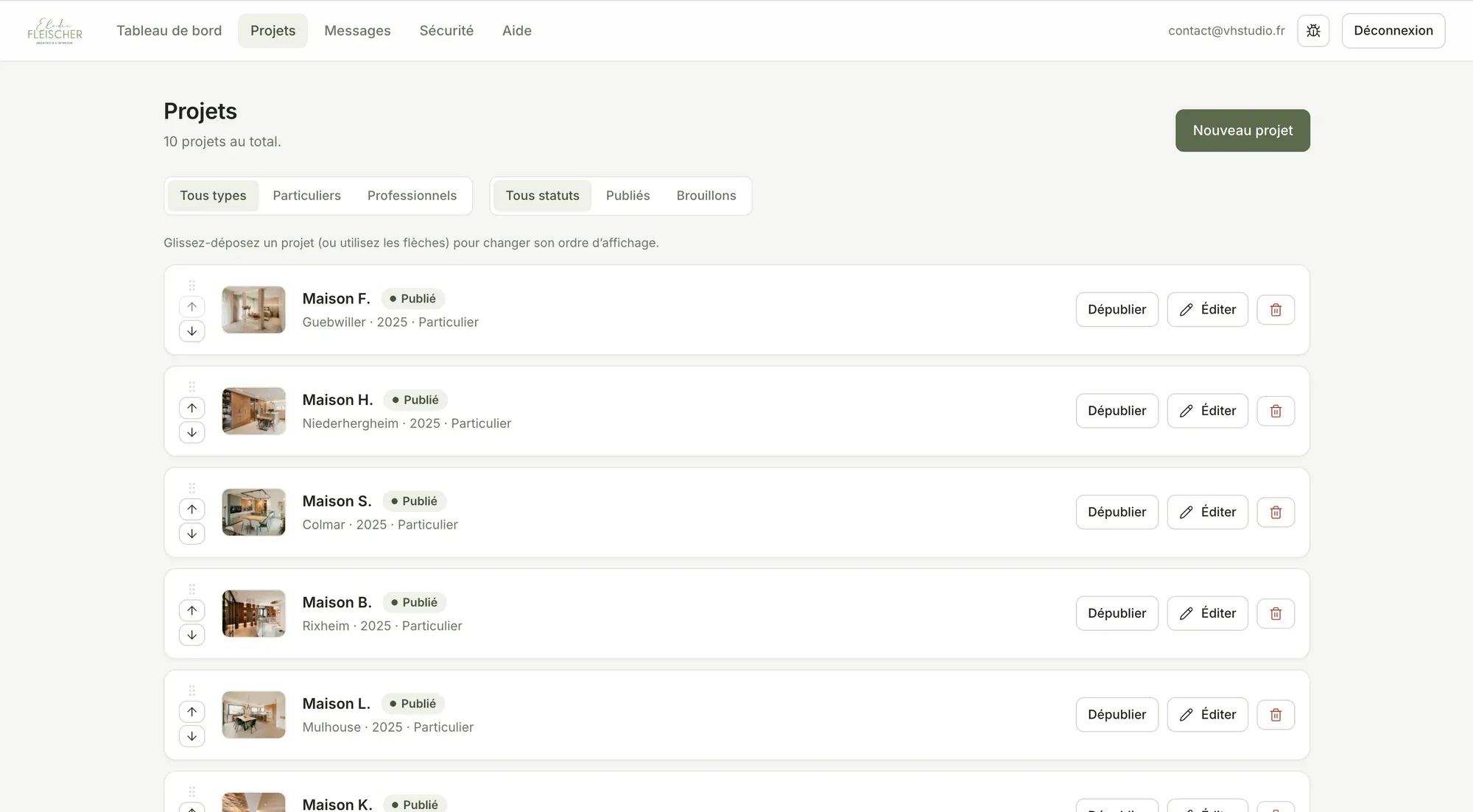The height and width of the screenshot is (812, 1473).
Task: Move Maison B. up with arrow
Action: coord(191,610)
